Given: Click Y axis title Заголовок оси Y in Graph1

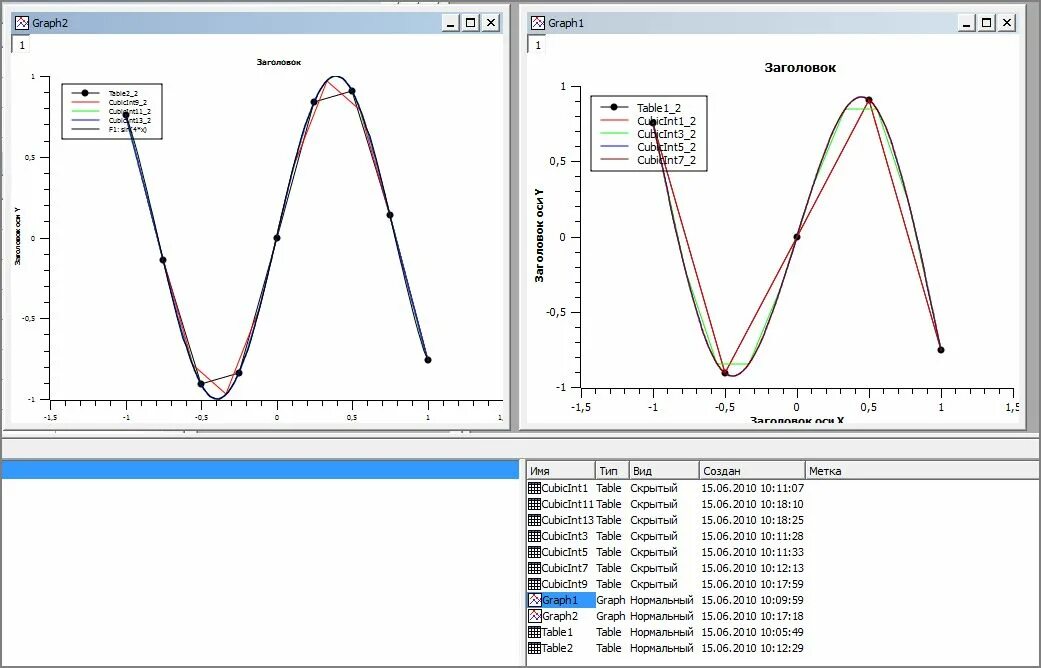Looking at the screenshot, I should coord(539,236).
